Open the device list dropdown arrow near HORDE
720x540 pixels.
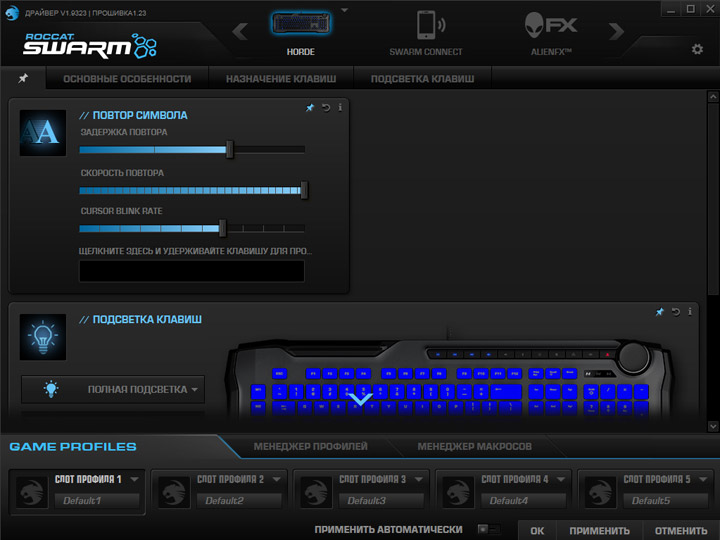tap(344, 10)
